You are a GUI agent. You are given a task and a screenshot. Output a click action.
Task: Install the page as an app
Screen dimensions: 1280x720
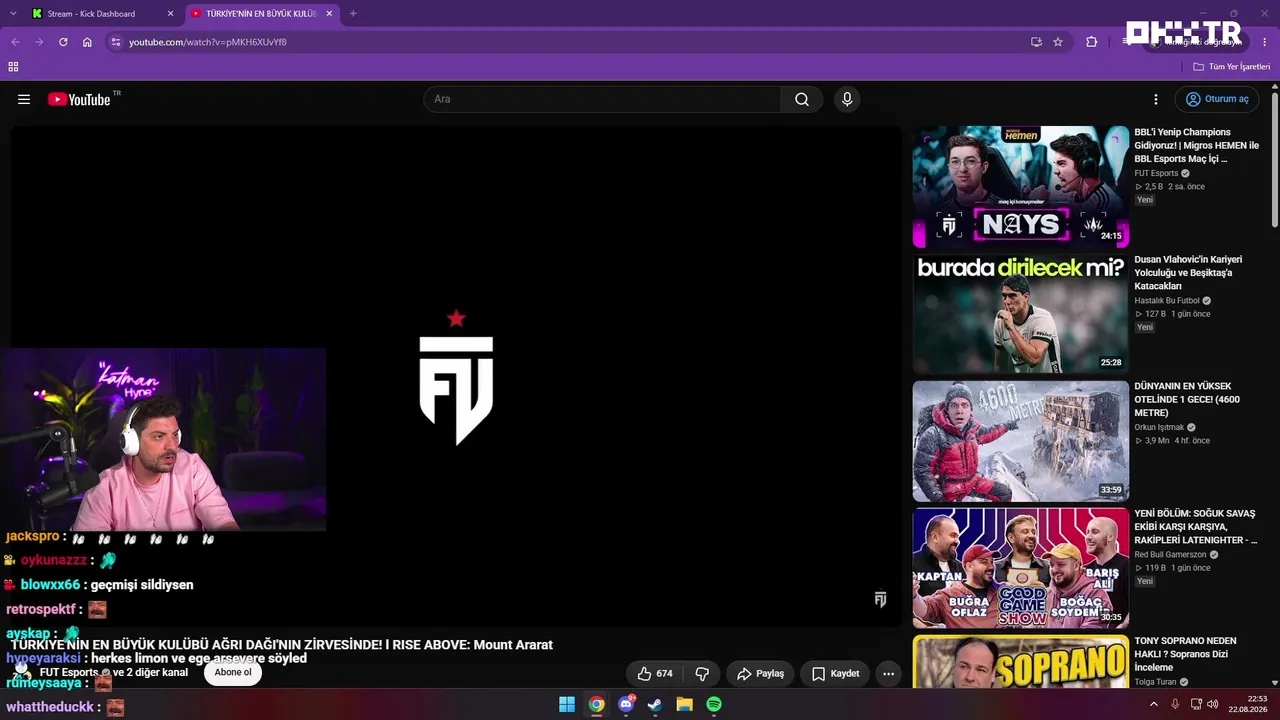1036,42
